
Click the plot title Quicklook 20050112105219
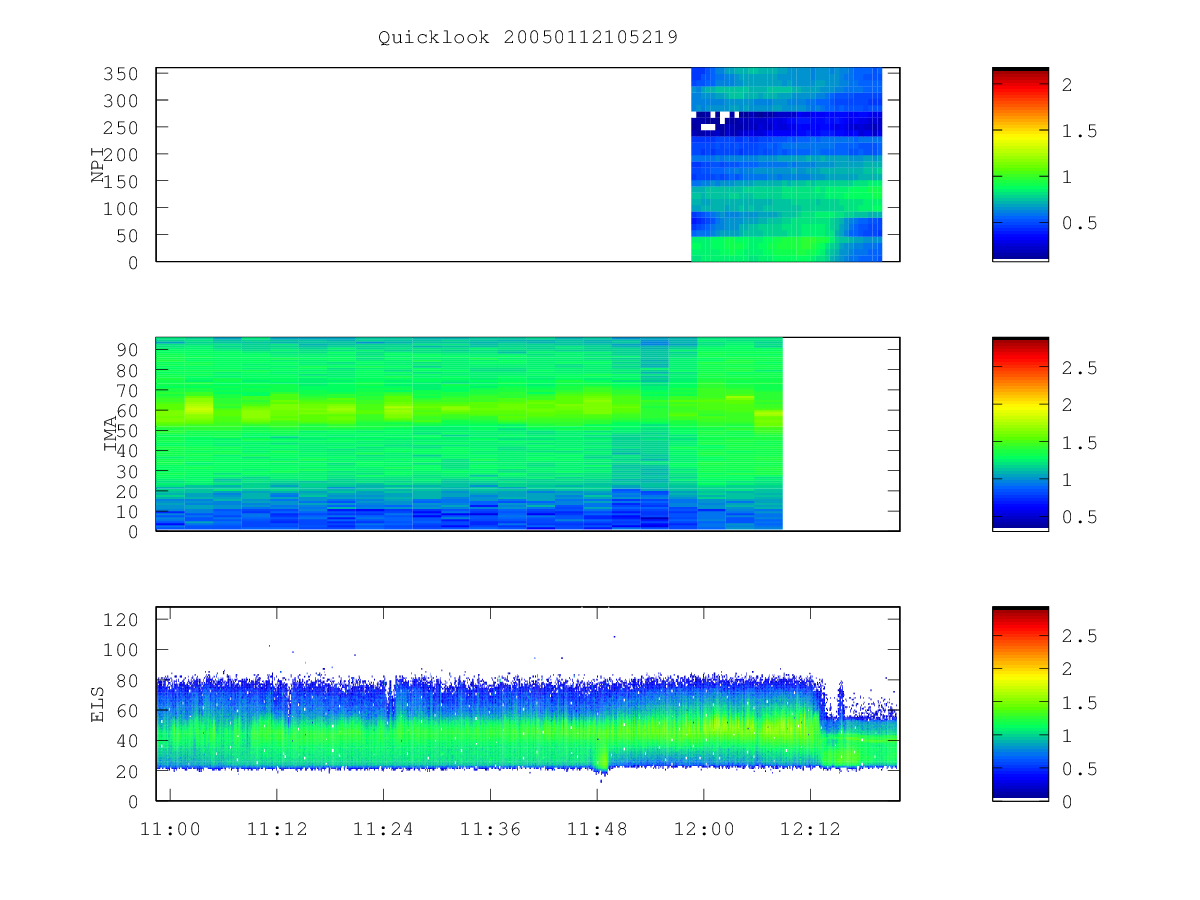tap(528, 38)
